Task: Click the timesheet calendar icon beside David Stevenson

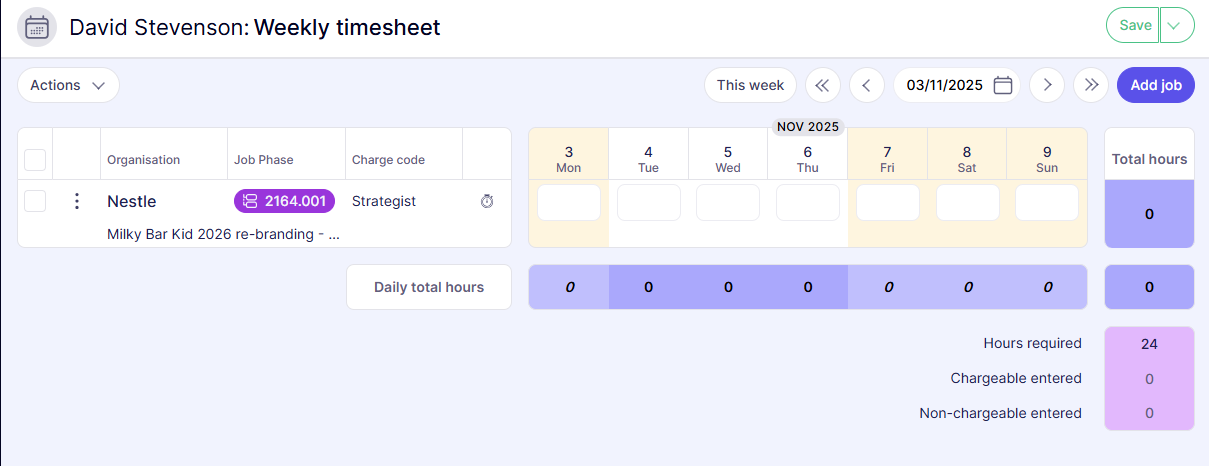Action: pyautogui.click(x=37, y=28)
